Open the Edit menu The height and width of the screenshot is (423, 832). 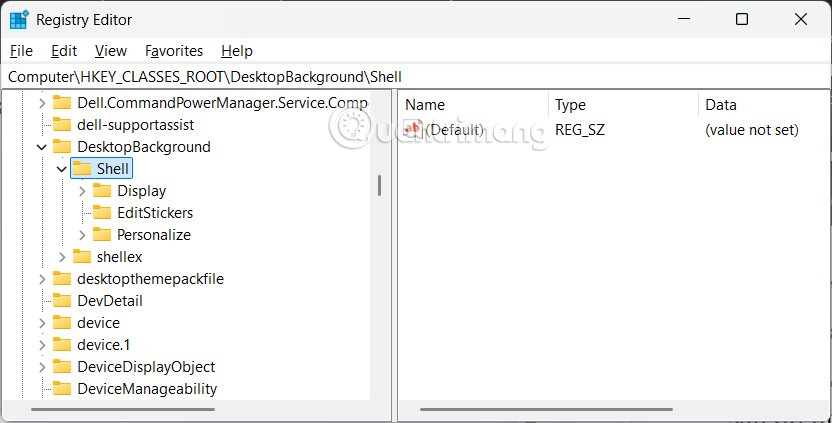[64, 51]
